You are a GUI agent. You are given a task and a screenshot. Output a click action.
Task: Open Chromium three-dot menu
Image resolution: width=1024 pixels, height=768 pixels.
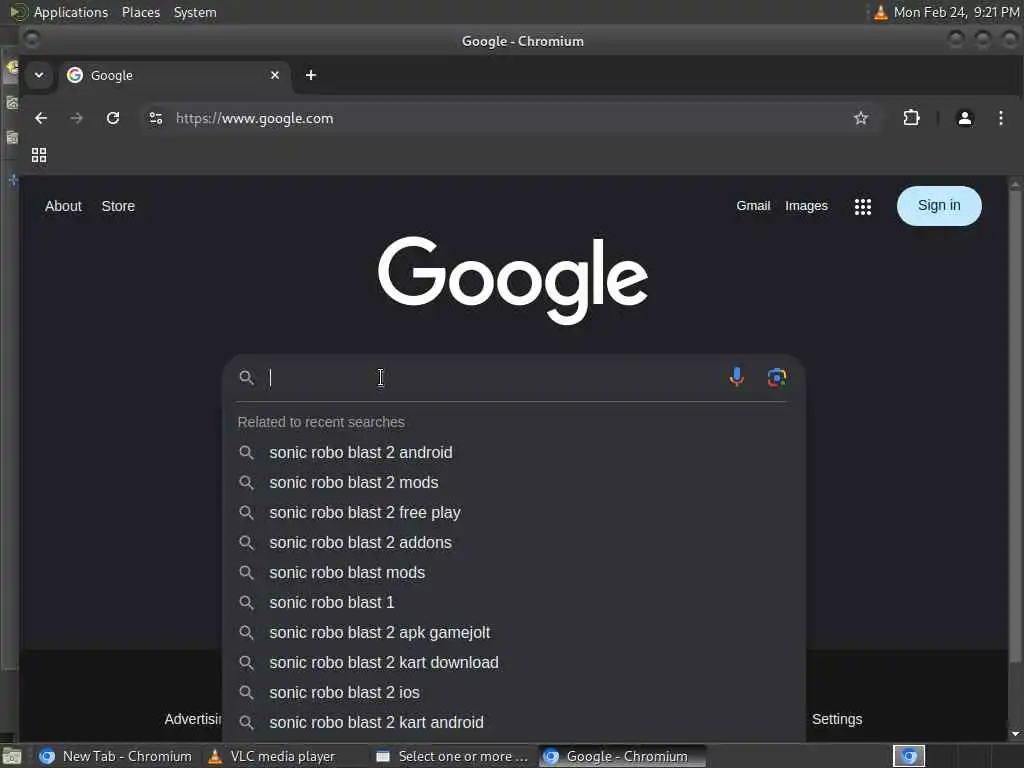pyautogui.click(x=1000, y=118)
